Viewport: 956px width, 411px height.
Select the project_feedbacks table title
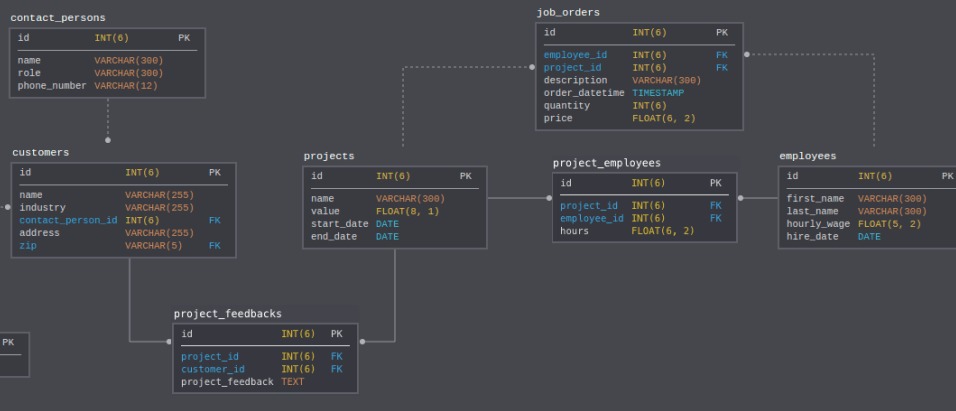[x=227, y=314]
